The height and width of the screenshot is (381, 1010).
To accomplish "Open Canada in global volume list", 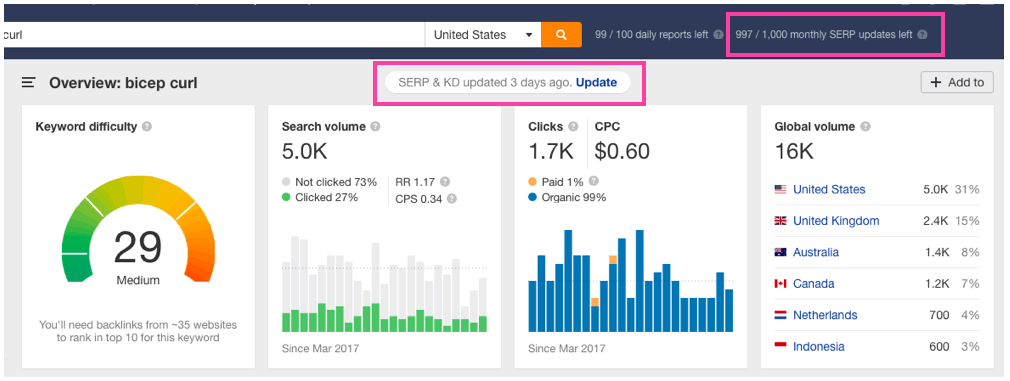I will [x=814, y=284].
